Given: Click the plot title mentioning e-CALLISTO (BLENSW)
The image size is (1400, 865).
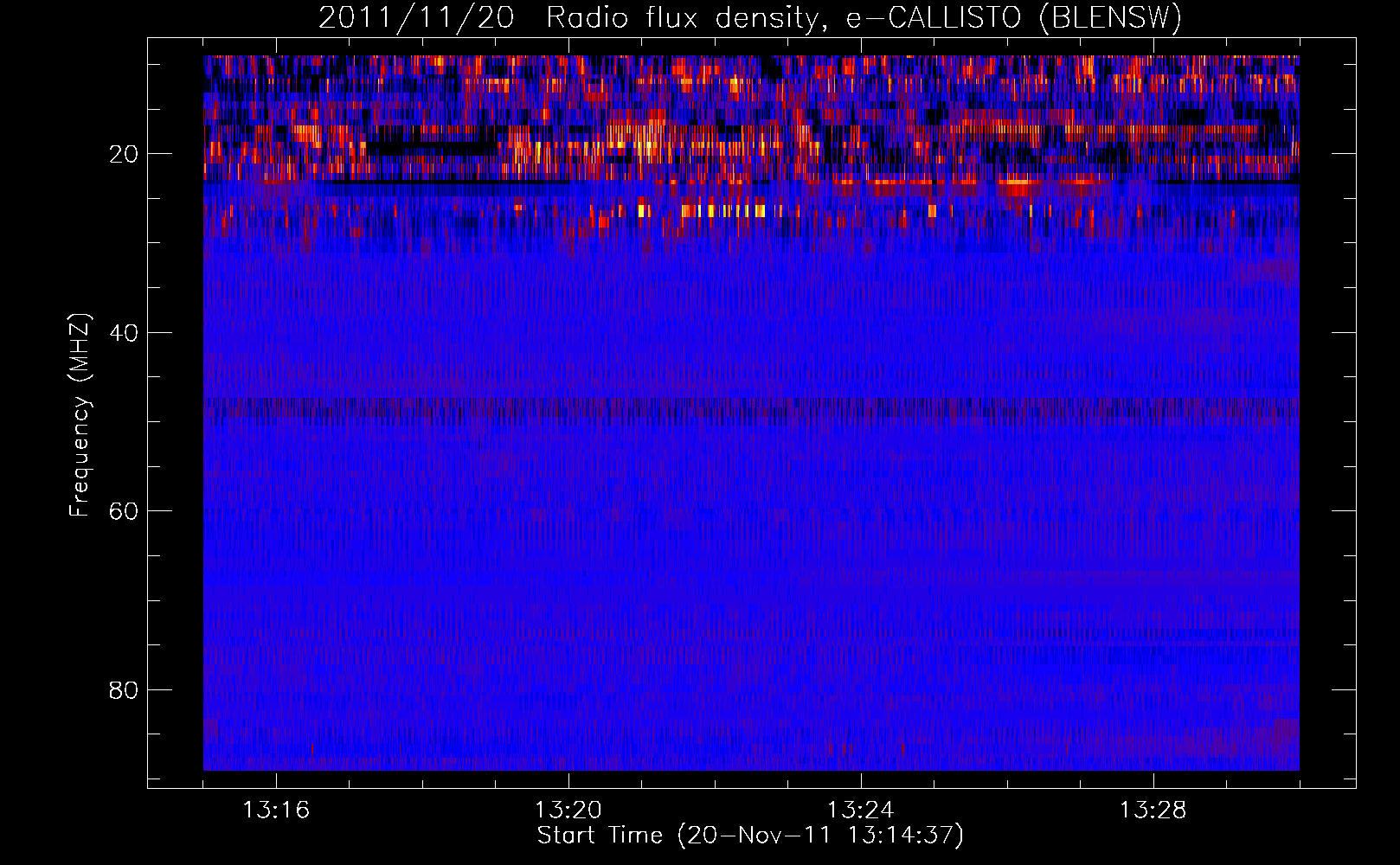Looking at the screenshot, I should coord(750,17).
